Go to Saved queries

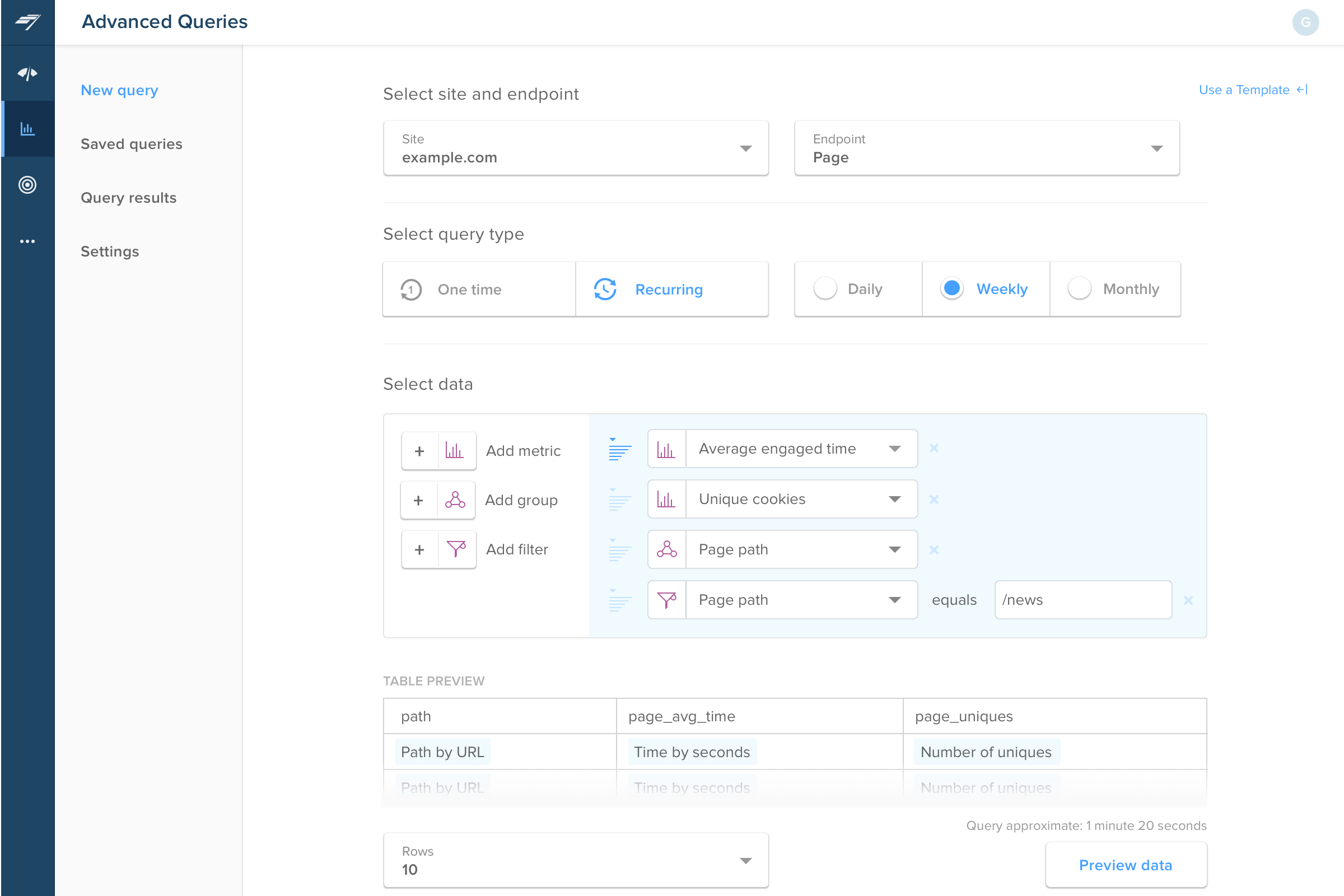click(x=132, y=144)
